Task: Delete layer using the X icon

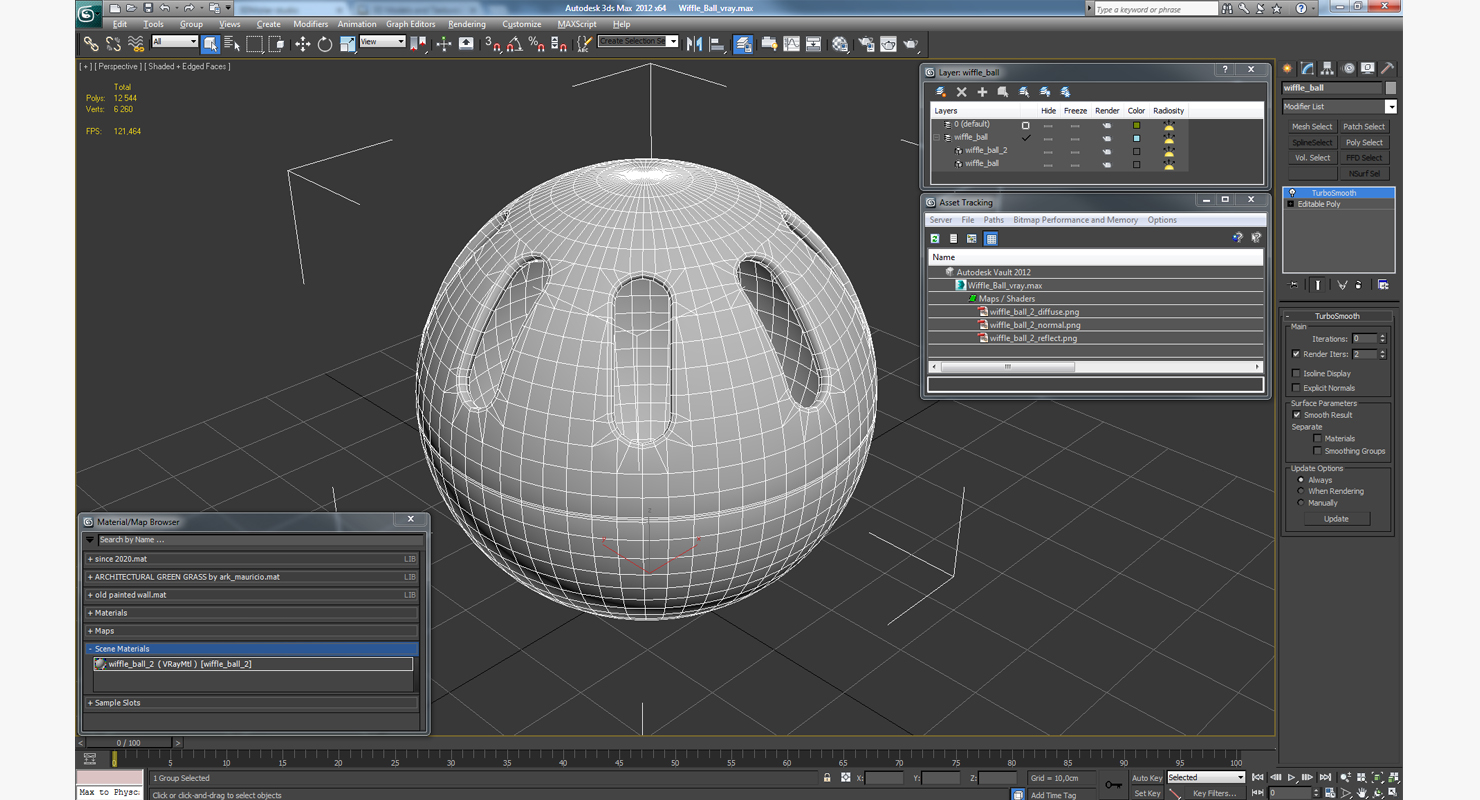Action: click(x=962, y=92)
